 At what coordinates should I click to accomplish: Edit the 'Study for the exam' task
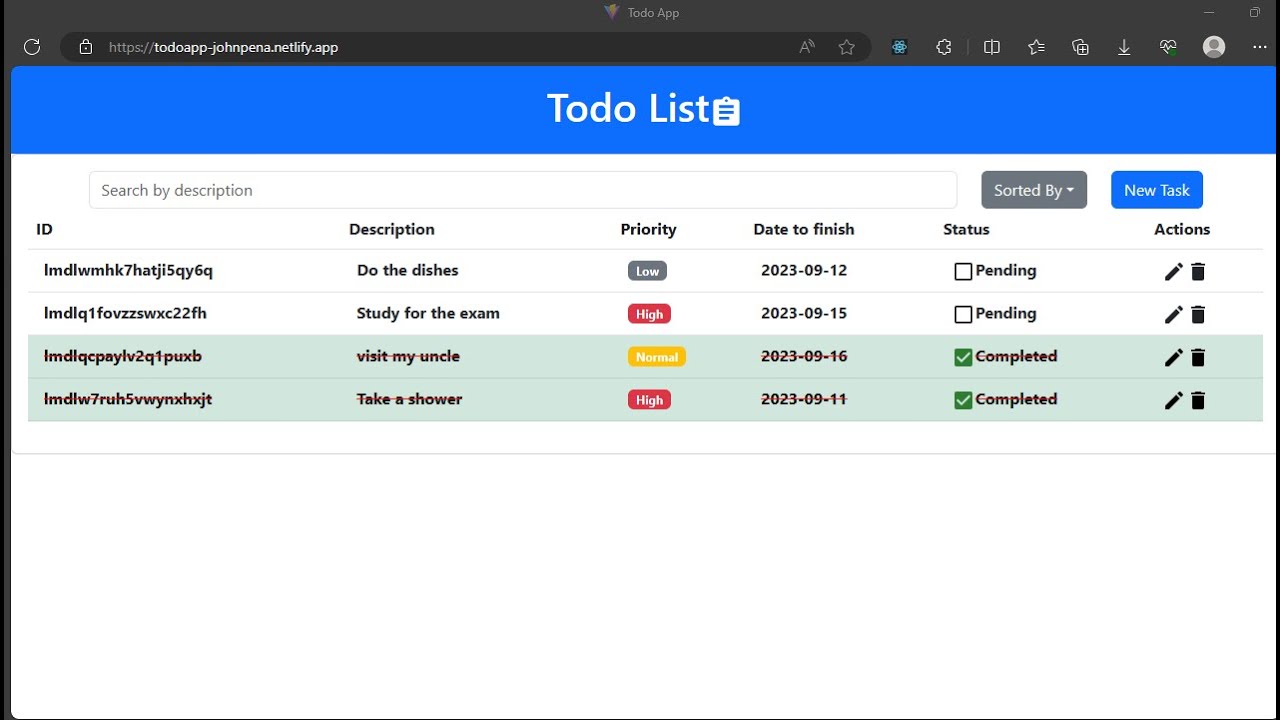pyautogui.click(x=1174, y=315)
